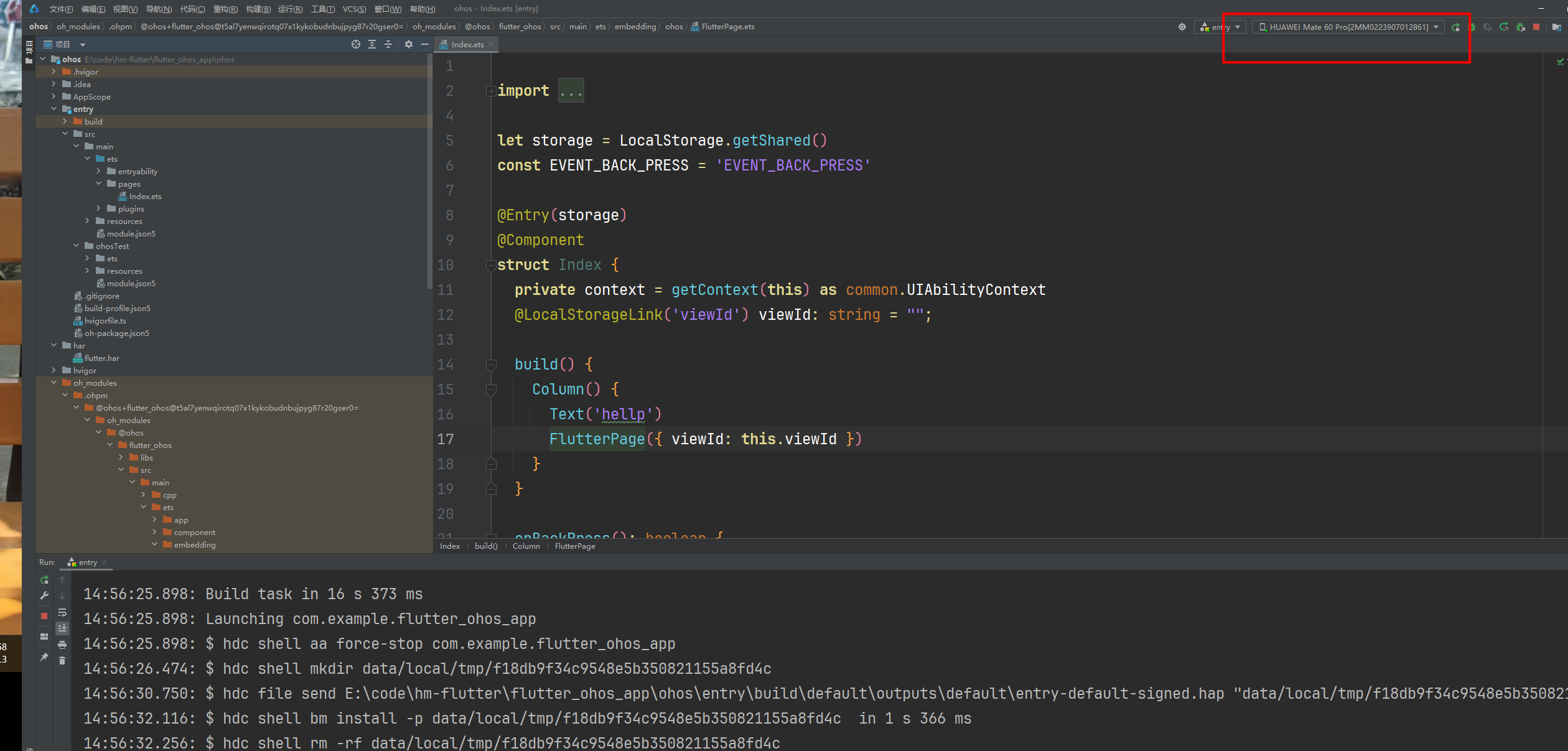Click the wrench icon in Run panel
1568x751 pixels.
(x=44, y=596)
